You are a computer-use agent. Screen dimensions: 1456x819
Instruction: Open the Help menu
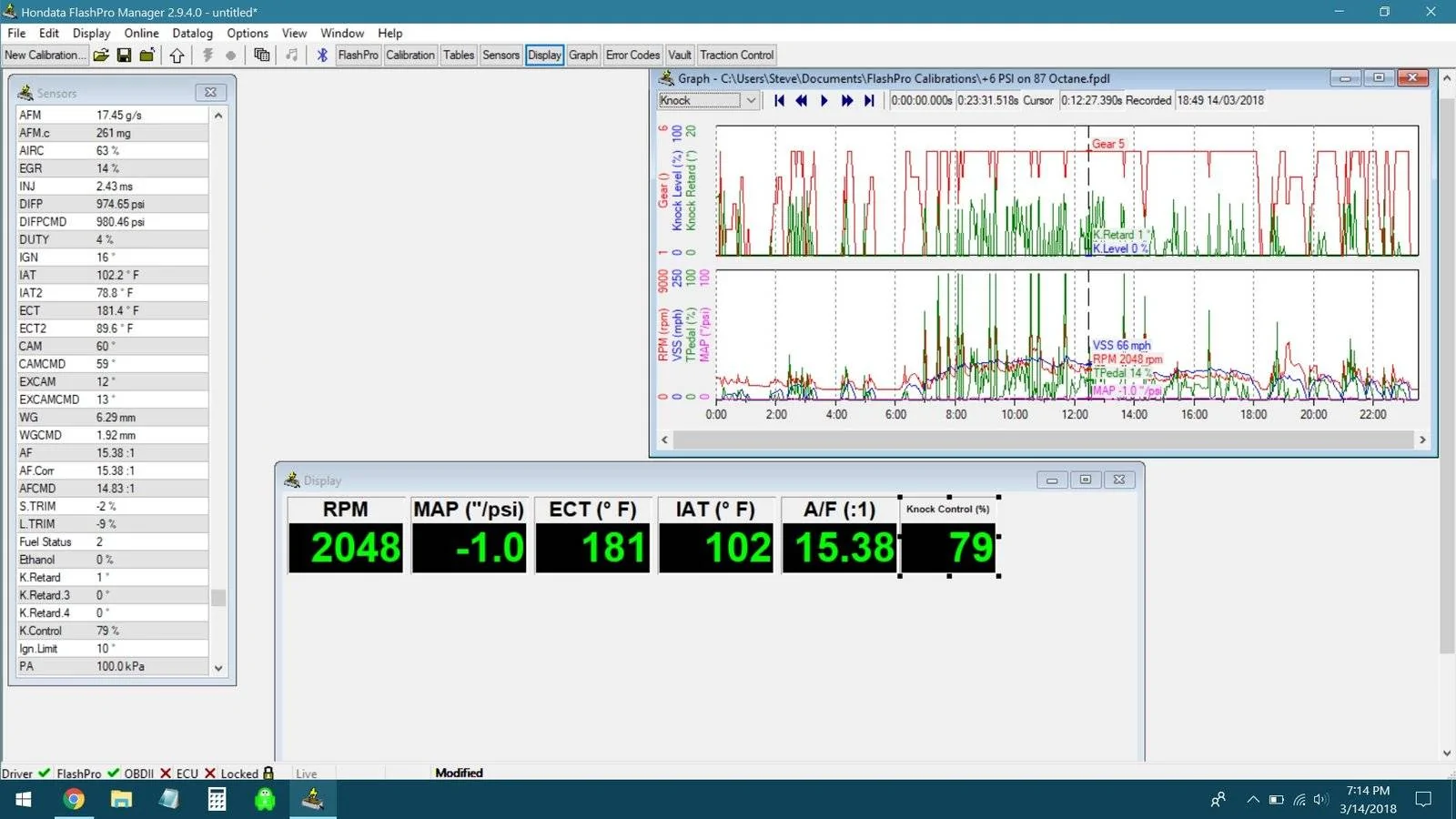(x=389, y=33)
